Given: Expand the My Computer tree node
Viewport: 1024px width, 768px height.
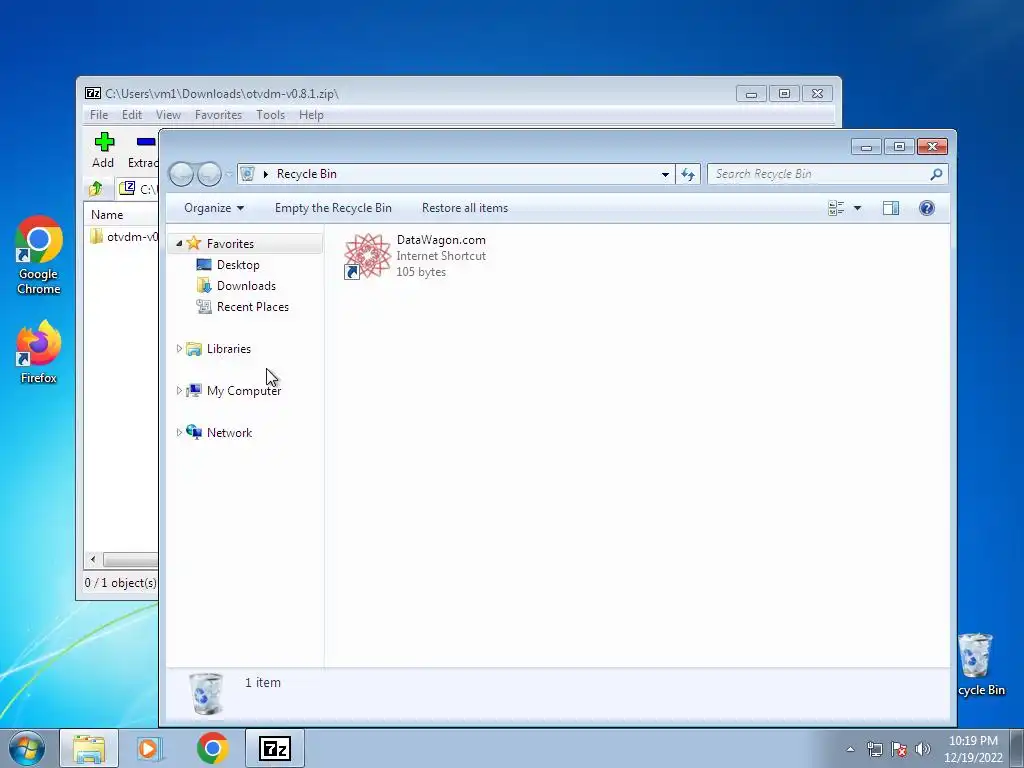Looking at the screenshot, I should (x=179, y=391).
